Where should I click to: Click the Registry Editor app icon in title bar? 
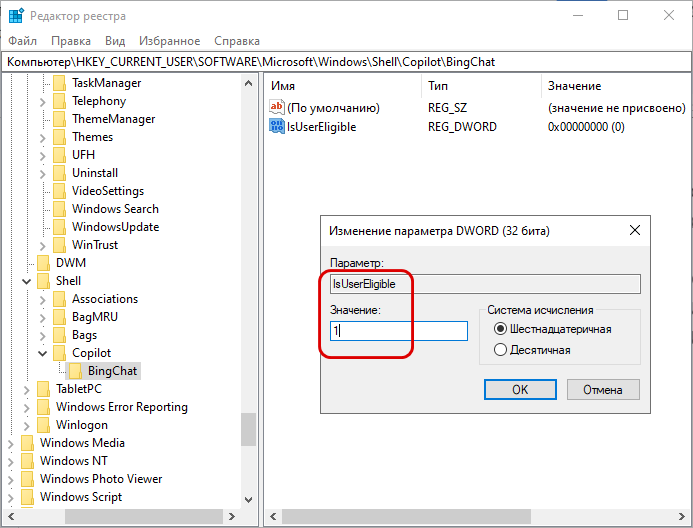click(16, 15)
